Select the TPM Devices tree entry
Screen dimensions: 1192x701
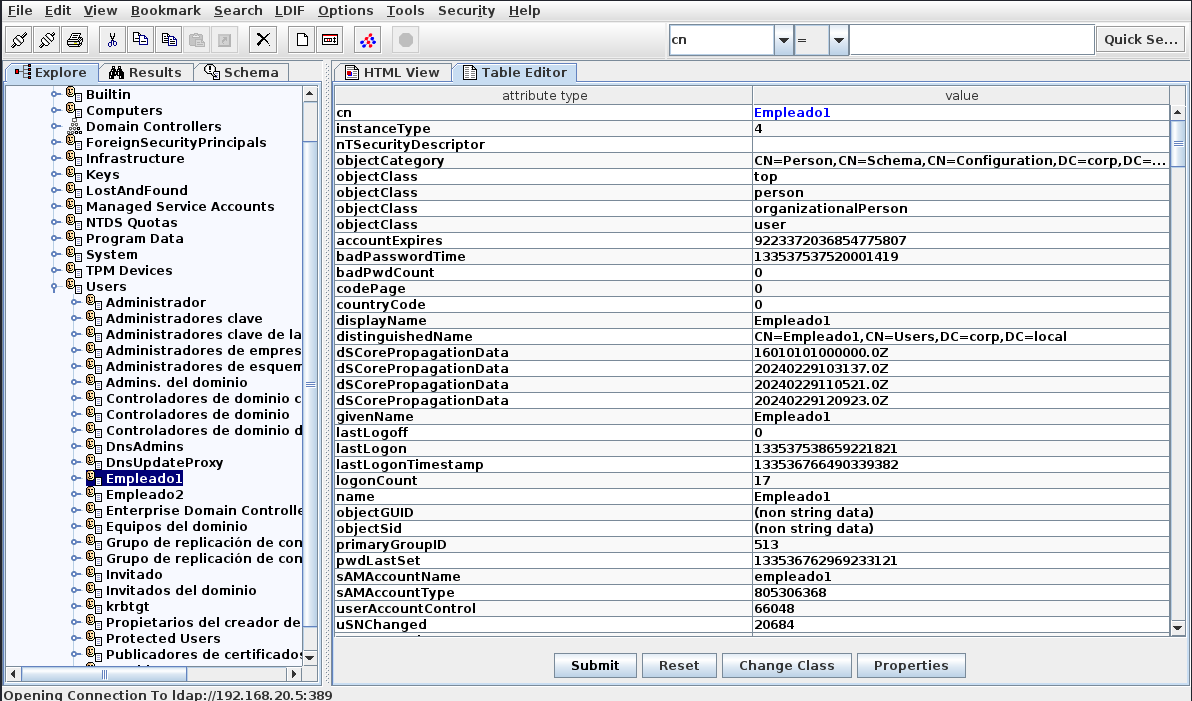[128, 271]
